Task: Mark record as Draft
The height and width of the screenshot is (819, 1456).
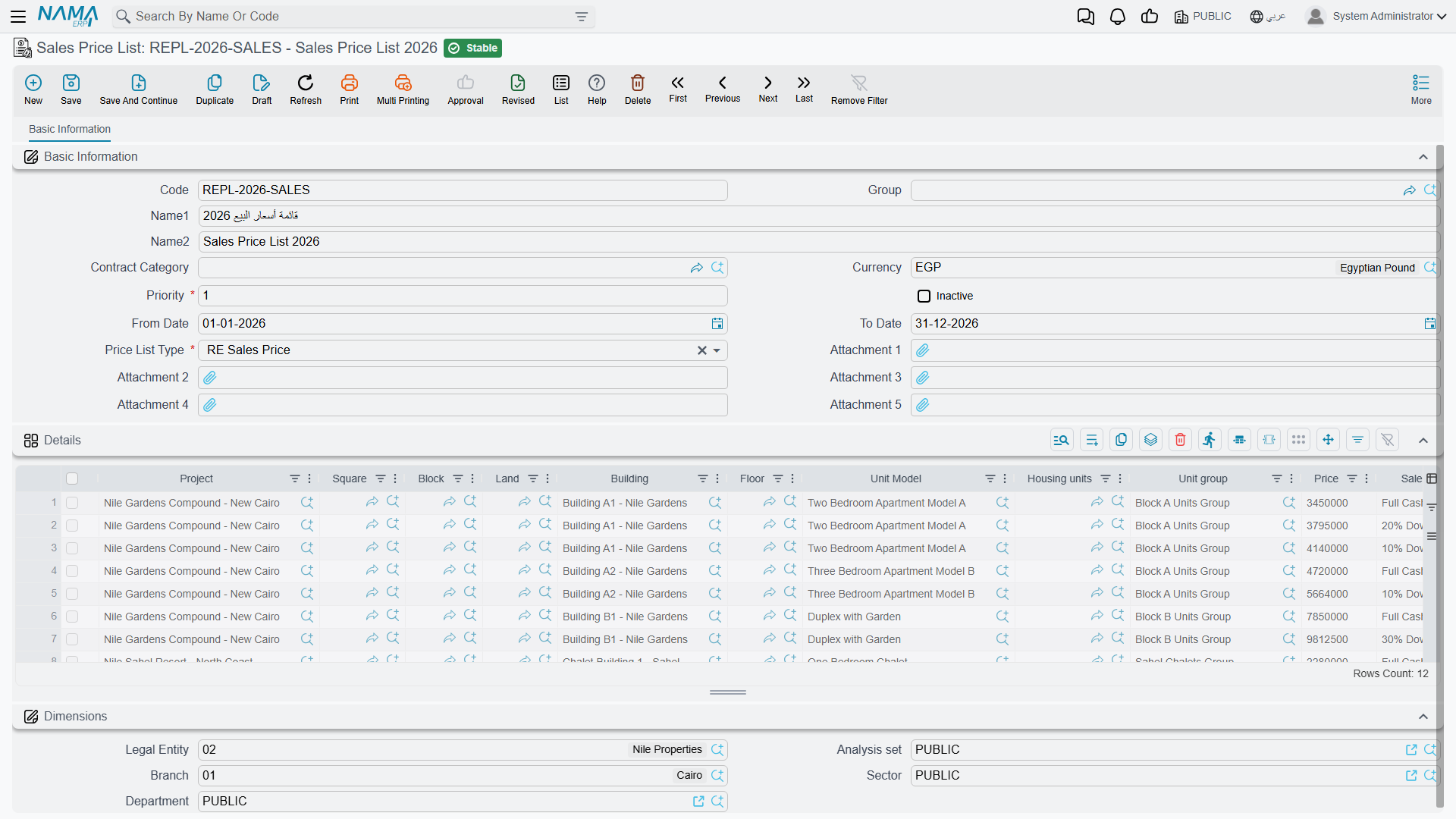Action: click(x=262, y=89)
